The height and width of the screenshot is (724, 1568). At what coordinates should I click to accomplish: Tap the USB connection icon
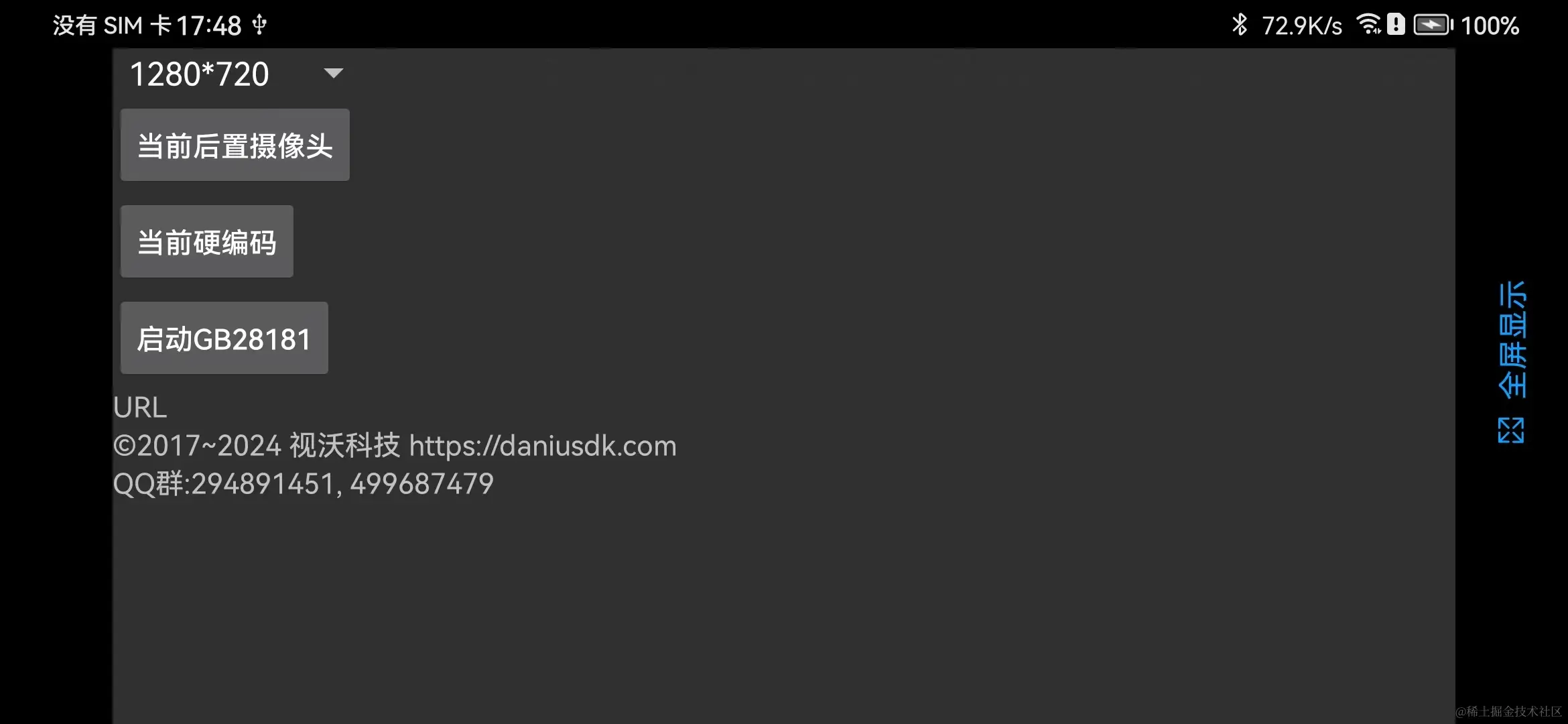pyautogui.click(x=259, y=25)
